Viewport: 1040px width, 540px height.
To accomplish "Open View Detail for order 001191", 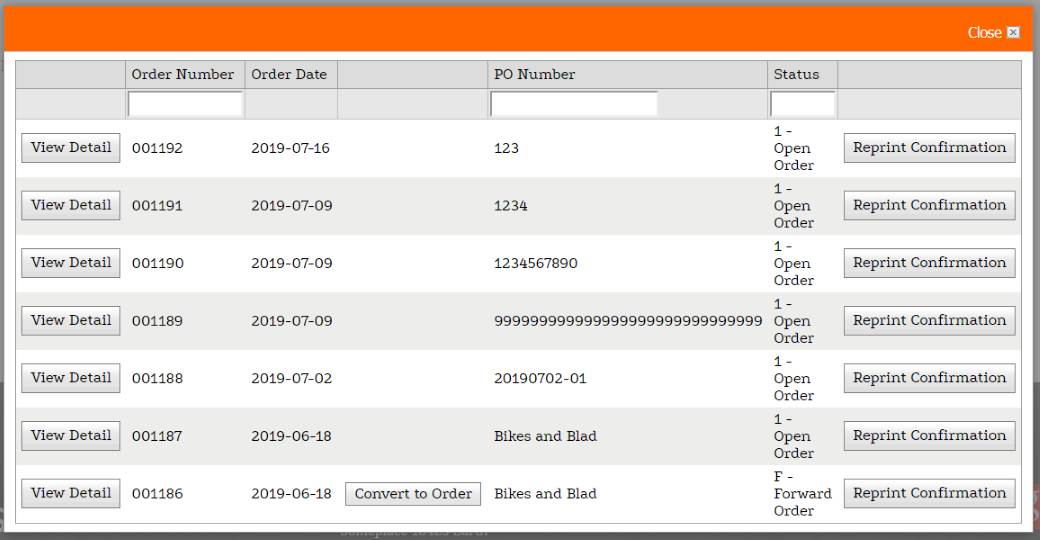I will [x=71, y=205].
